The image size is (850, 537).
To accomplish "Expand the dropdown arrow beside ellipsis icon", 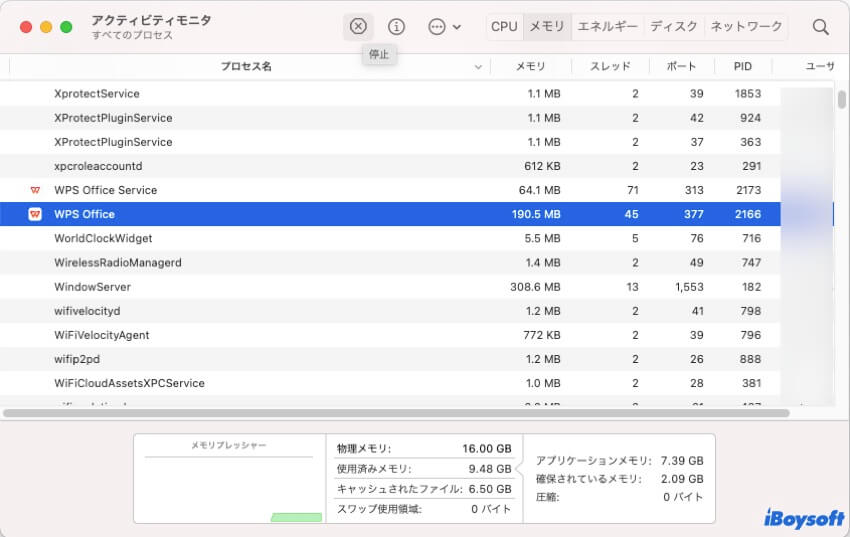I will pyautogui.click(x=457, y=27).
